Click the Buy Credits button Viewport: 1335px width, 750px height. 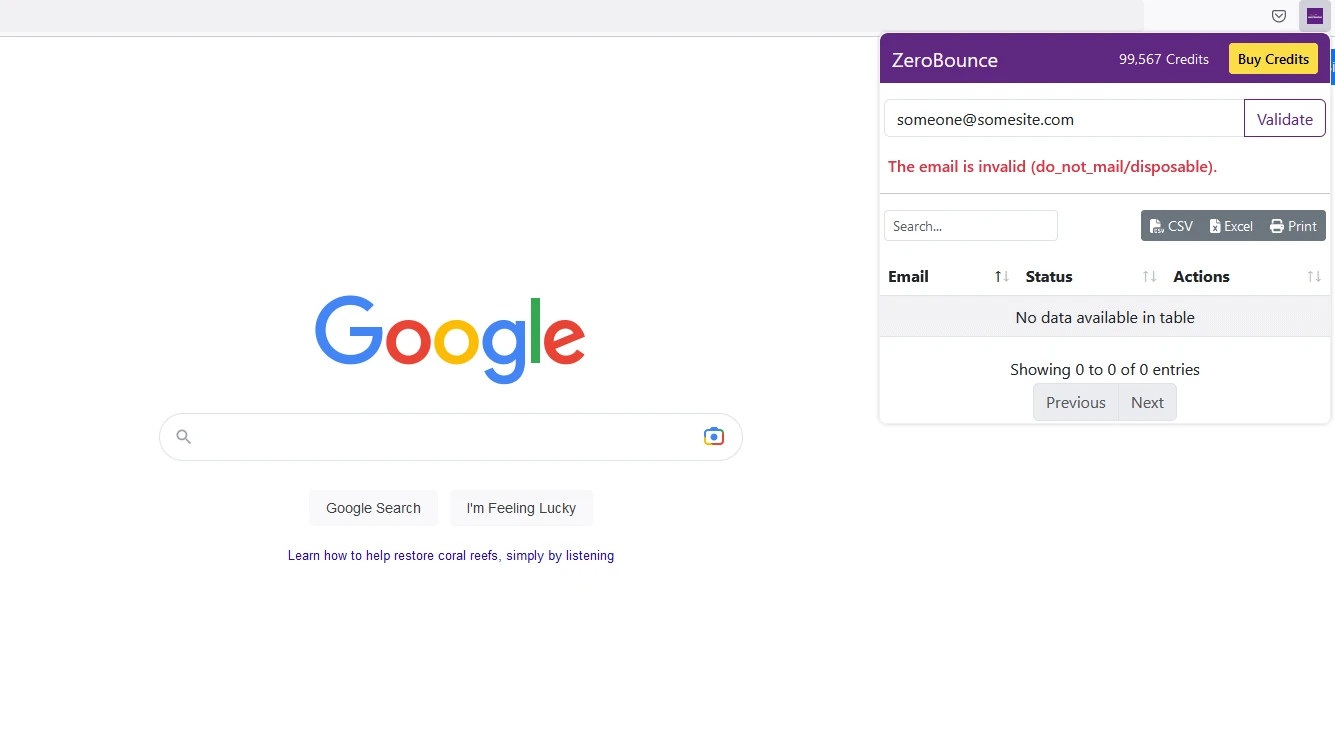(x=1273, y=59)
